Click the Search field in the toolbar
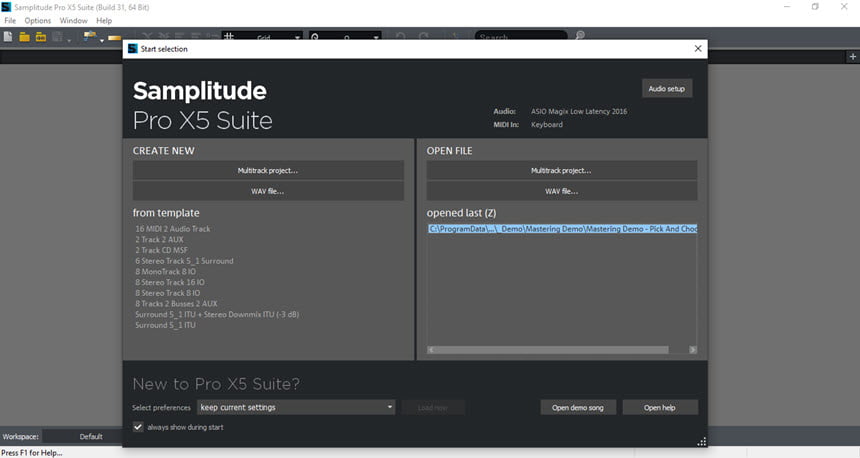 [521, 37]
